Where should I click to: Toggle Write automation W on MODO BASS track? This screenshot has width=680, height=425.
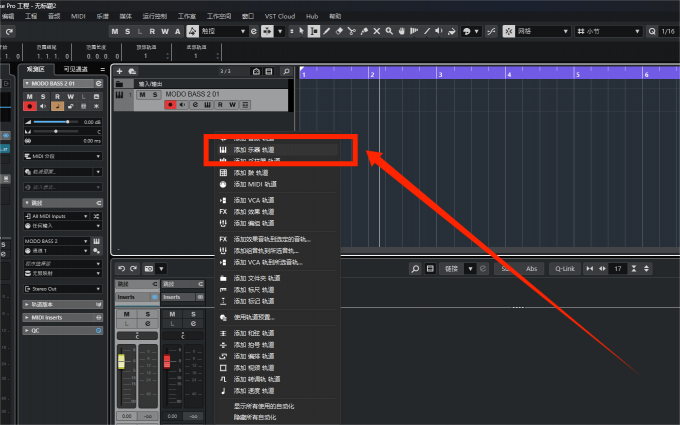232,105
